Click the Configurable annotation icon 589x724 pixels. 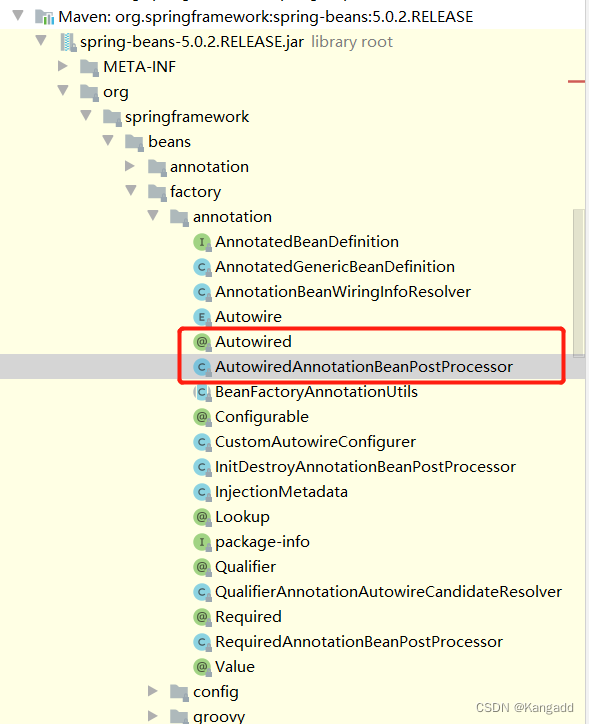click(202, 417)
